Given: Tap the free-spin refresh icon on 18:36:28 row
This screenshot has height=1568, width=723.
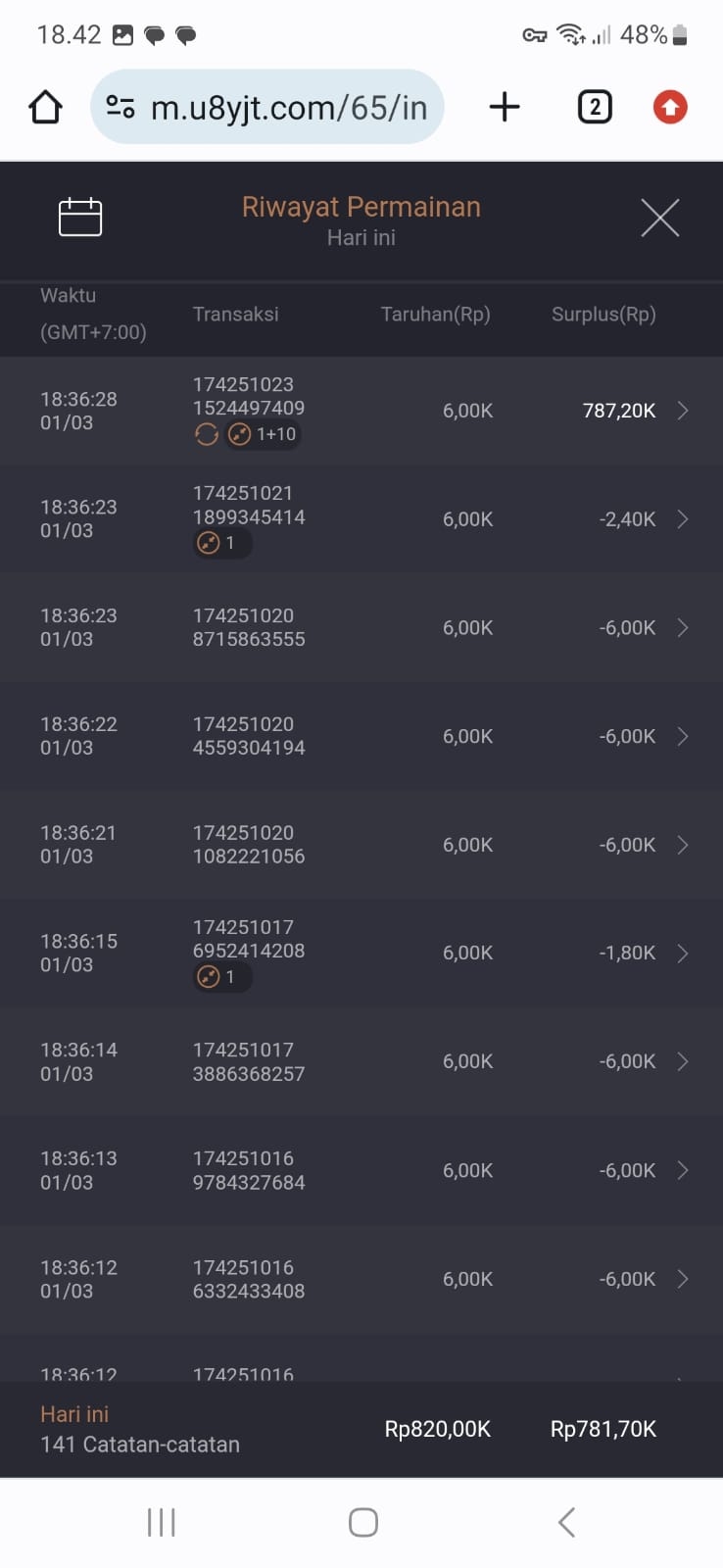Looking at the screenshot, I should tap(207, 434).
